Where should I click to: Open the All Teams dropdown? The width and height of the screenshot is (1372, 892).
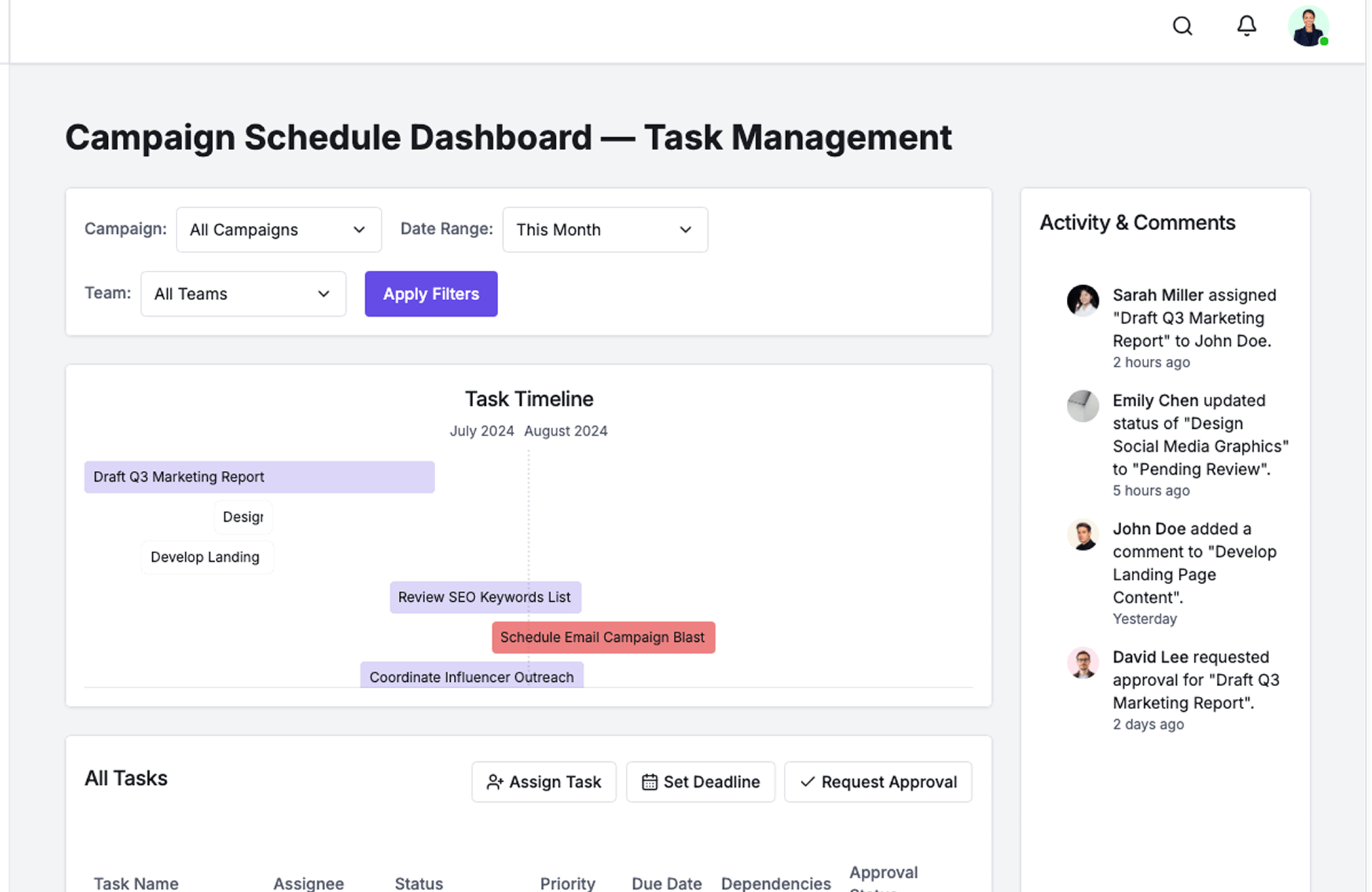click(x=243, y=294)
